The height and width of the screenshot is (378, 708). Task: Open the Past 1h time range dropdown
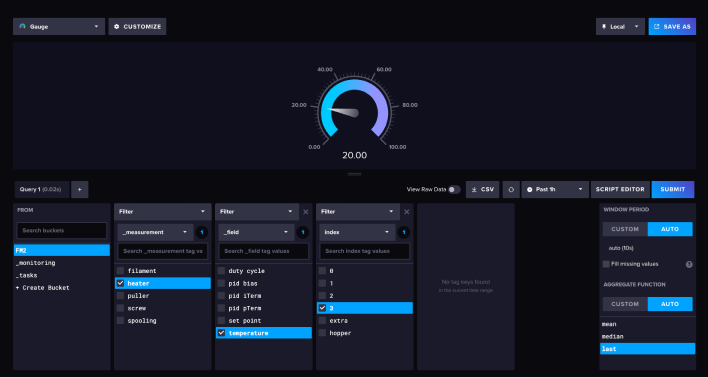(x=555, y=189)
